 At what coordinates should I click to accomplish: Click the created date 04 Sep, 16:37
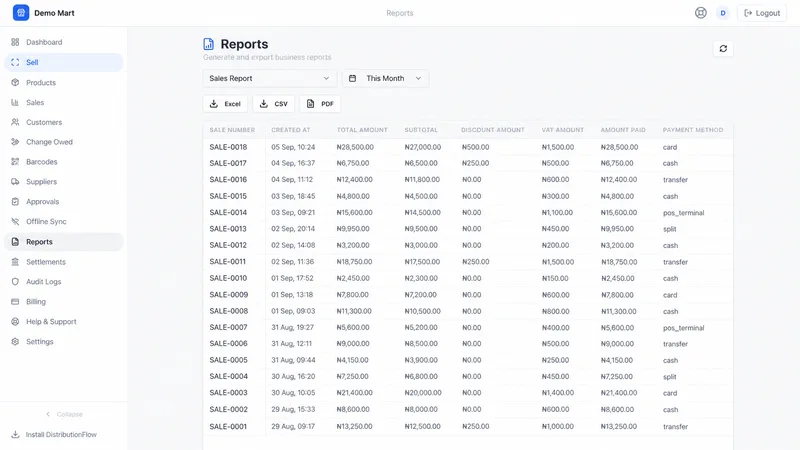pyautogui.click(x=293, y=163)
